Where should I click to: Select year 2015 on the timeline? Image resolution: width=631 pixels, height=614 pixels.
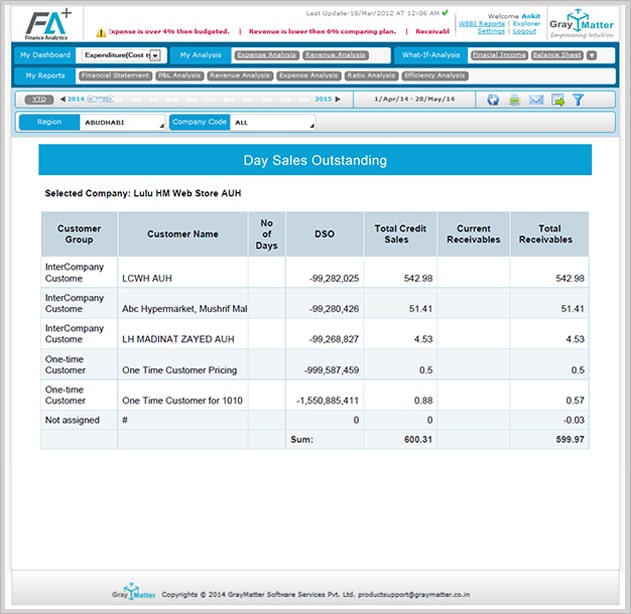(x=323, y=99)
